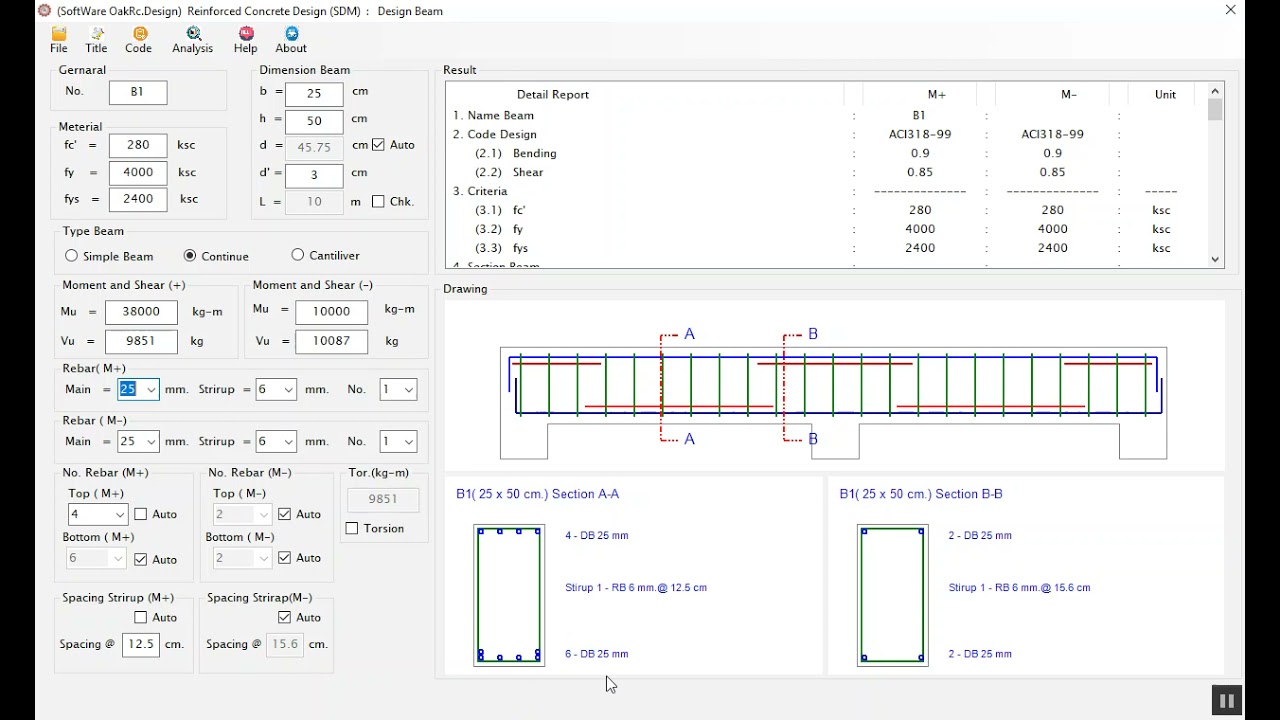
Task: Click Section A-A cross-section drawing
Action: 509,595
